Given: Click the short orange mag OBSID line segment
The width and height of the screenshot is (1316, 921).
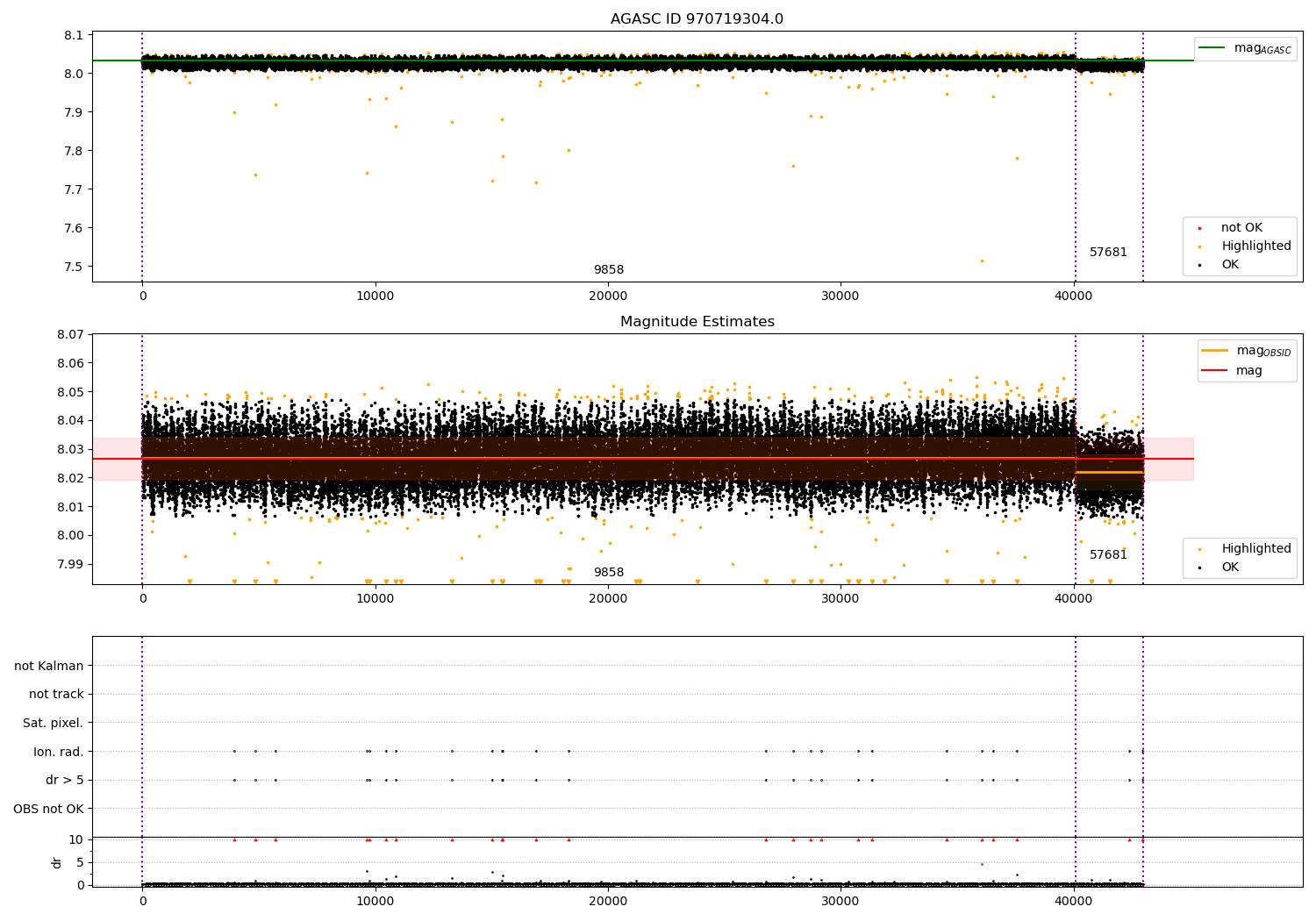Looking at the screenshot, I should tap(1109, 472).
